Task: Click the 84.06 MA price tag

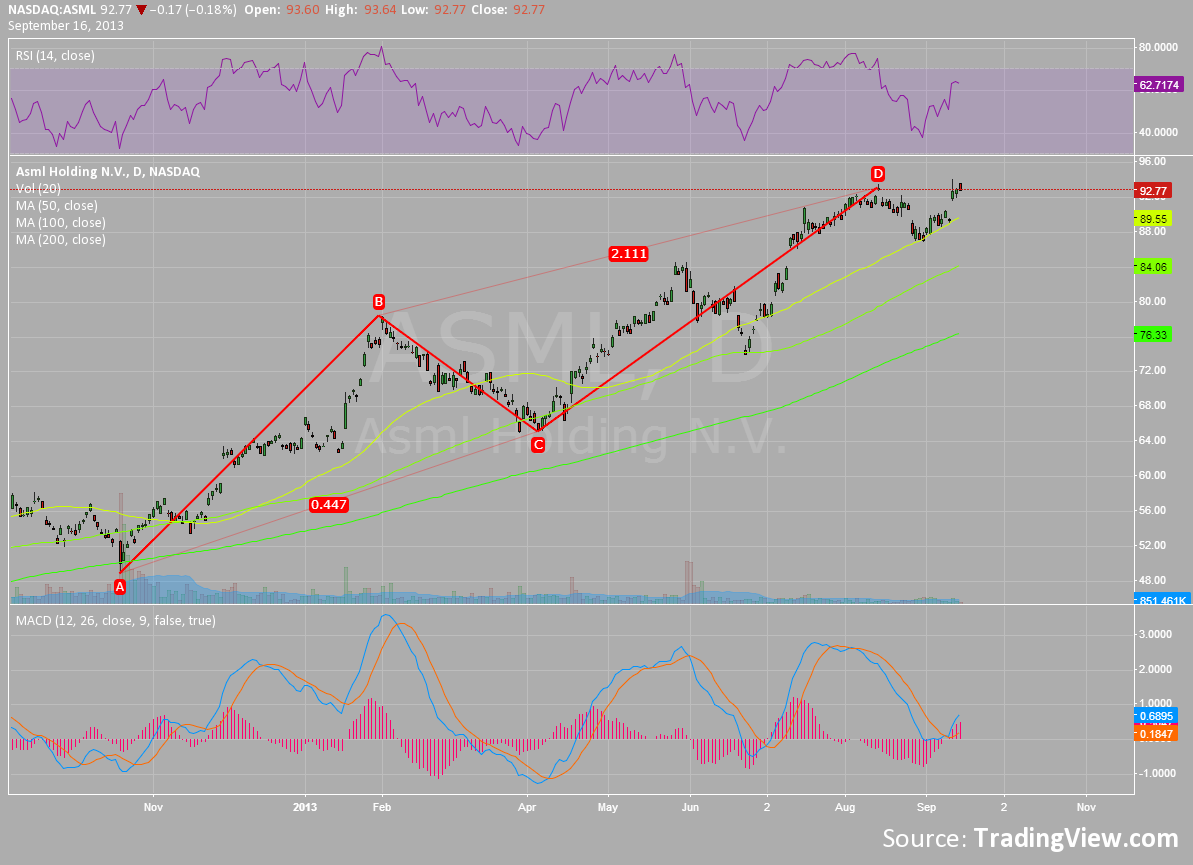Action: click(1153, 267)
